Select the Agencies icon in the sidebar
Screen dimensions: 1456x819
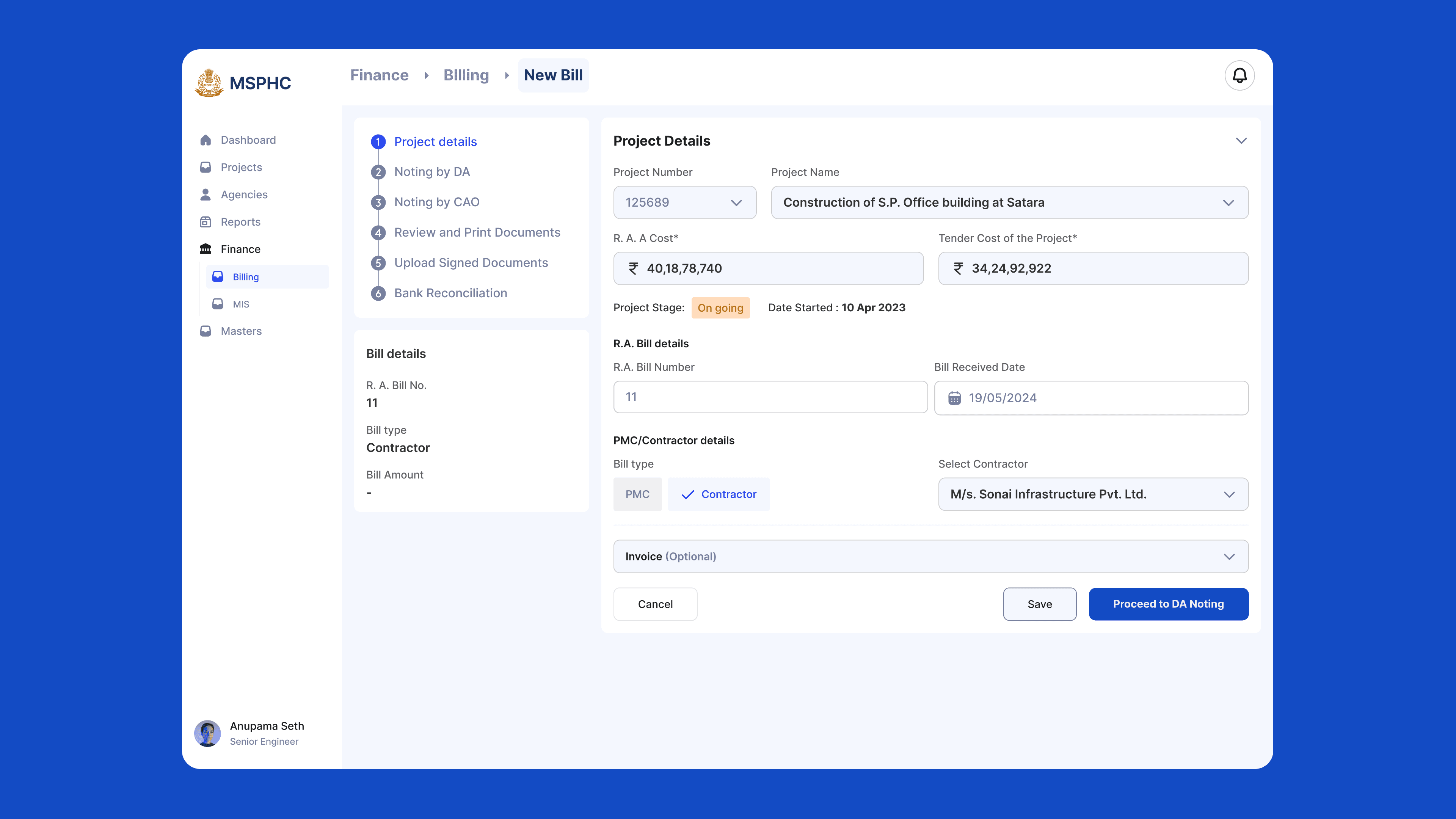(206, 194)
